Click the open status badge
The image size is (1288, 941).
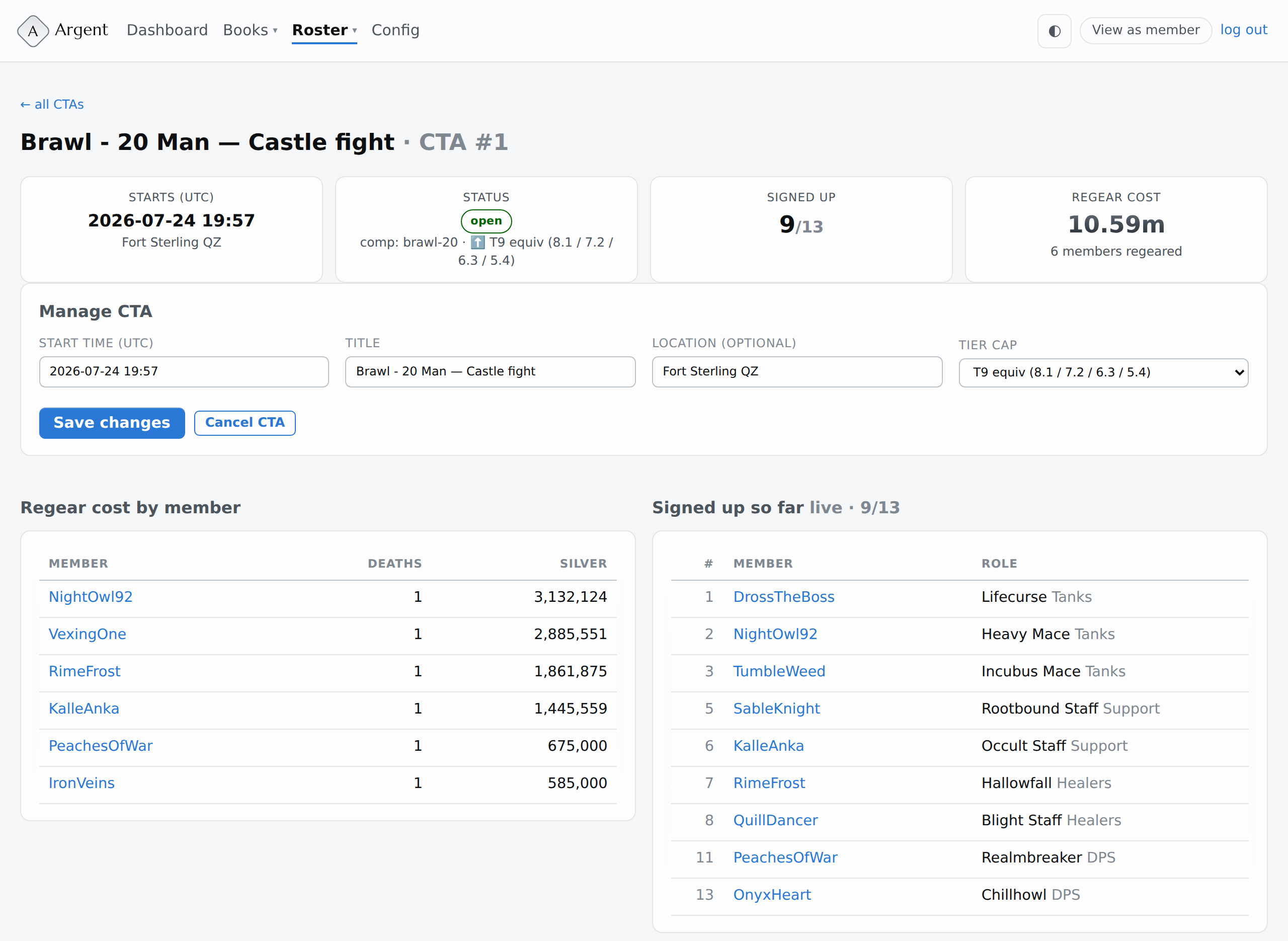click(x=486, y=221)
